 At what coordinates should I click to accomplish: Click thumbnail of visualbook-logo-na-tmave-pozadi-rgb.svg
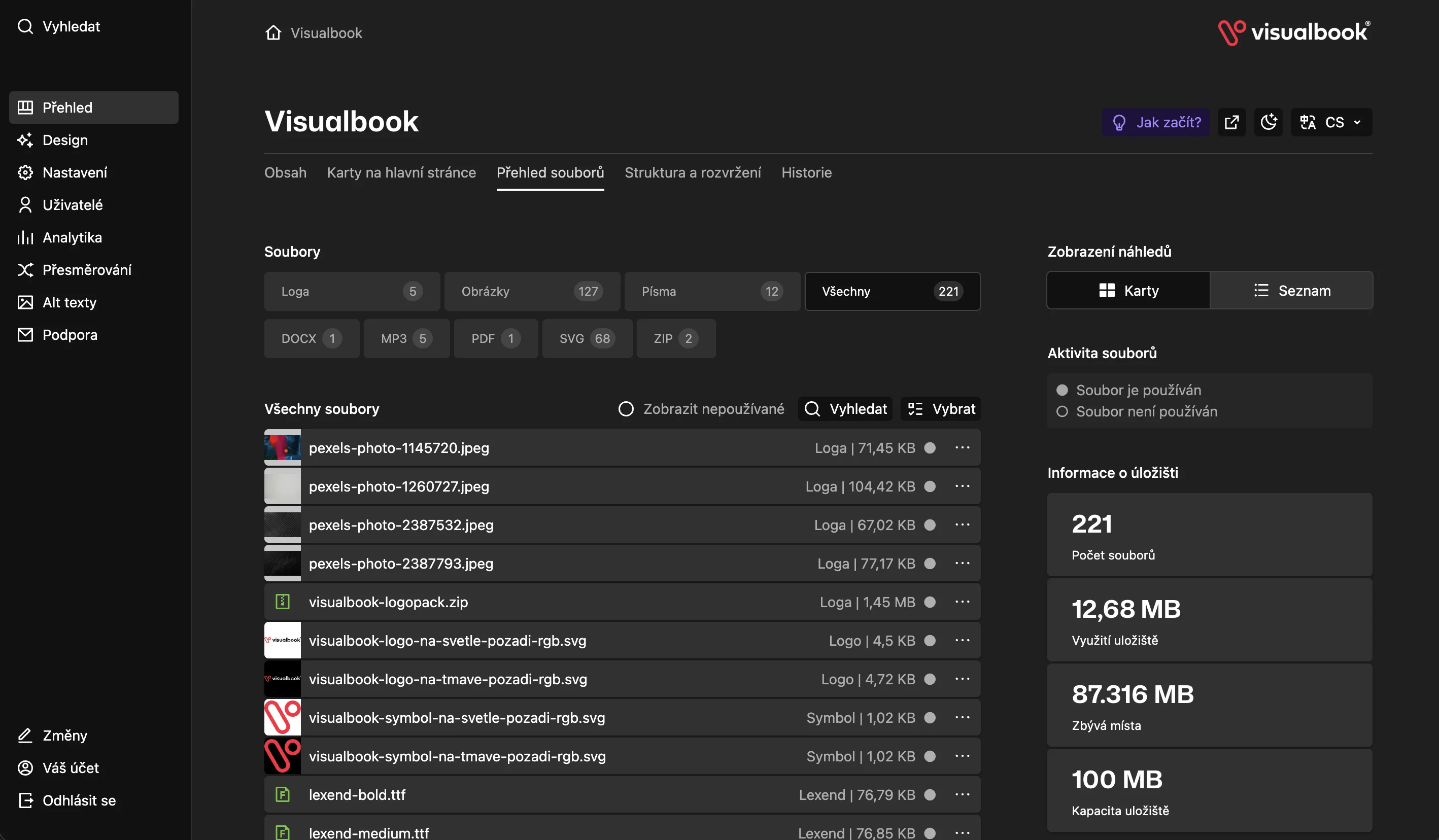(283, 679)
